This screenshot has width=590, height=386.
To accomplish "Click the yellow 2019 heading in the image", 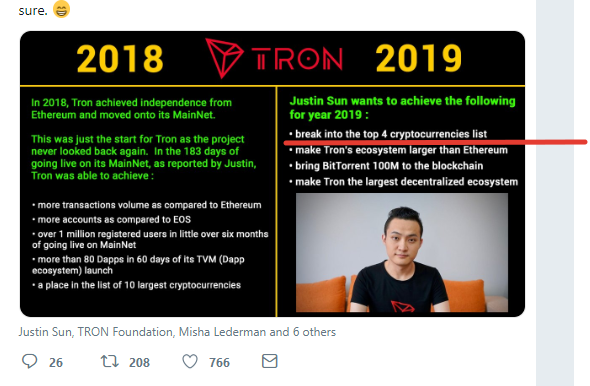I will 418,58.
